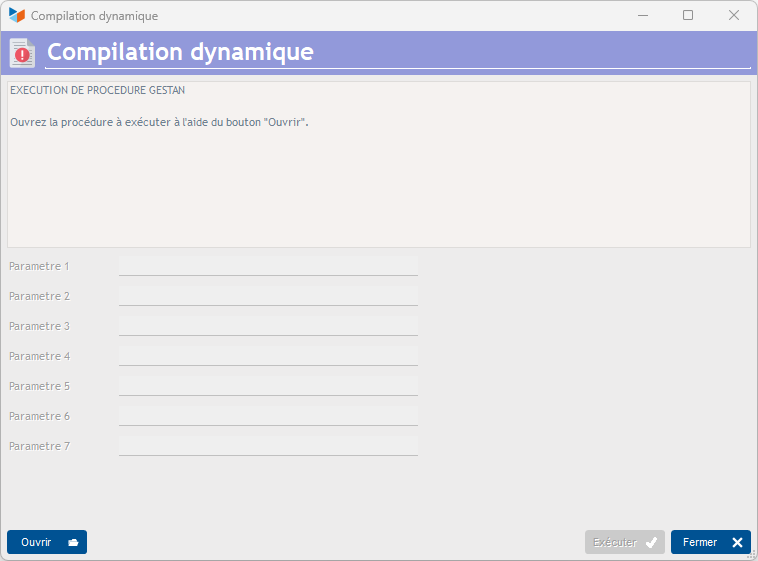
Task: Close the dialog with the Fermer button
Action: pos(711,542)
